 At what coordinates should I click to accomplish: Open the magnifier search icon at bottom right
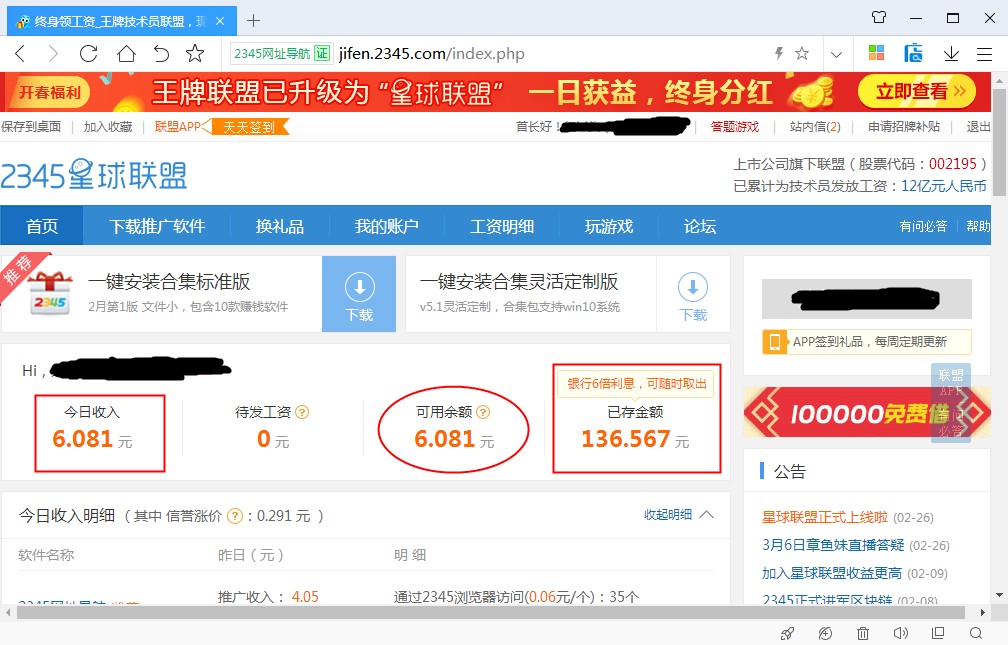pos(975,633)
